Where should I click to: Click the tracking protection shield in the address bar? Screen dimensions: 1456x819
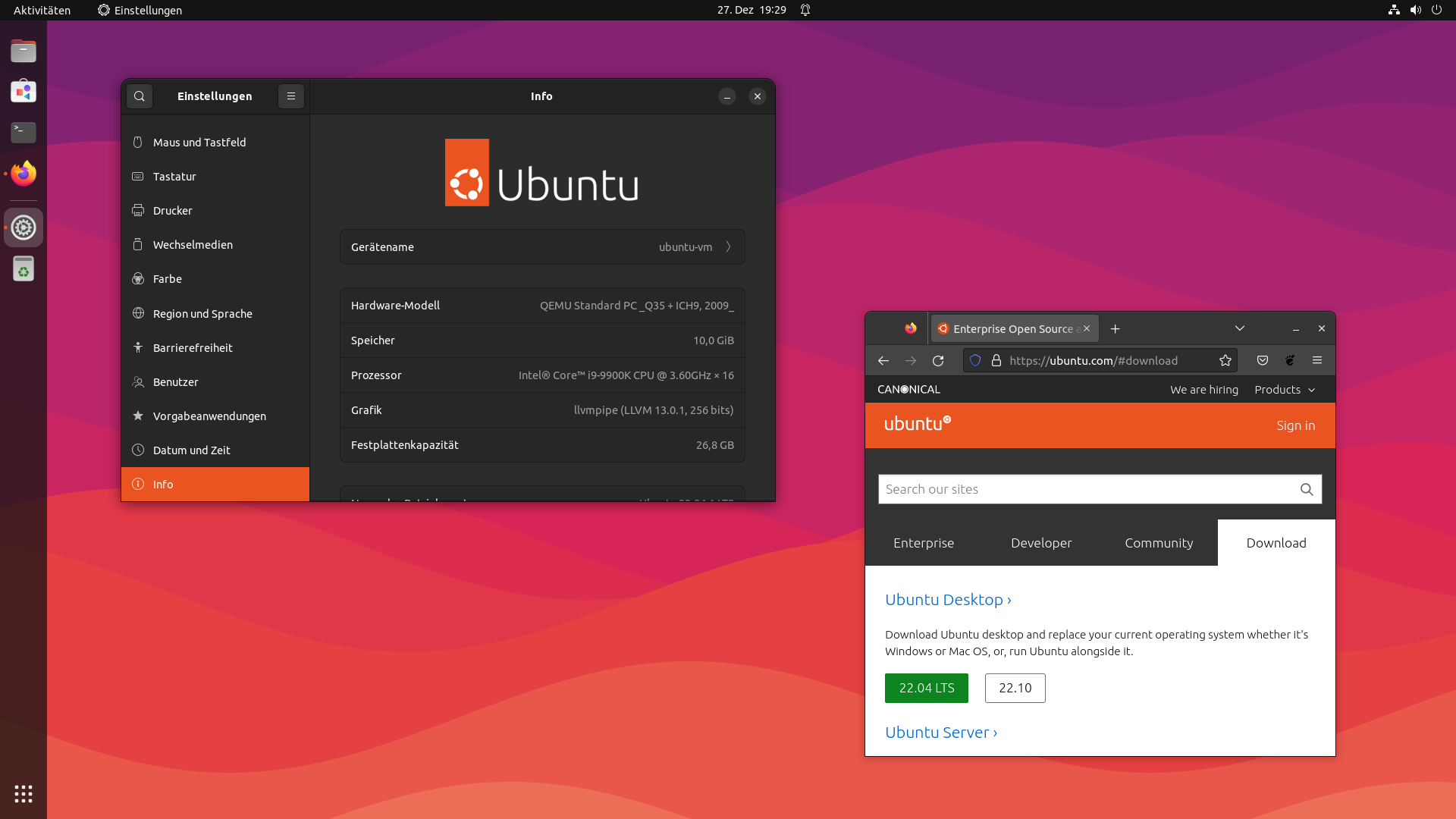(x=975, y=360)
